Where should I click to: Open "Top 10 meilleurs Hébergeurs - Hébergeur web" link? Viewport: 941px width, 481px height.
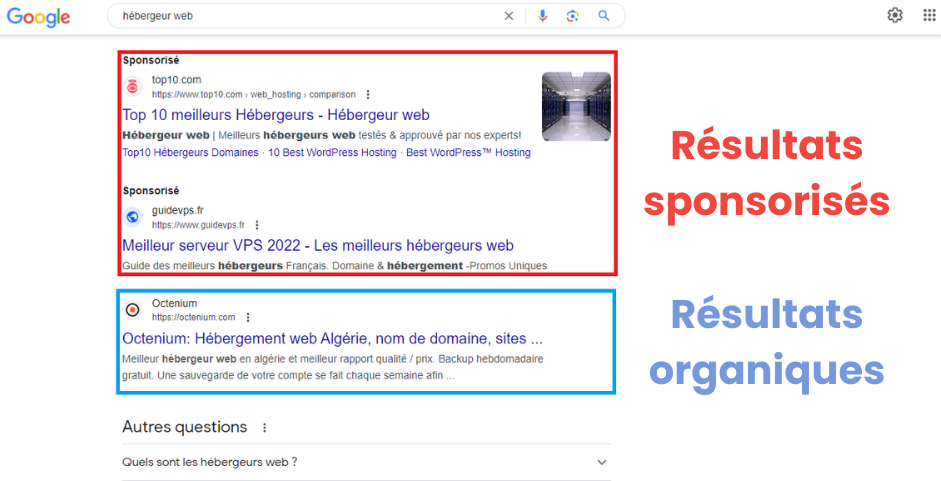click(275, 115)
